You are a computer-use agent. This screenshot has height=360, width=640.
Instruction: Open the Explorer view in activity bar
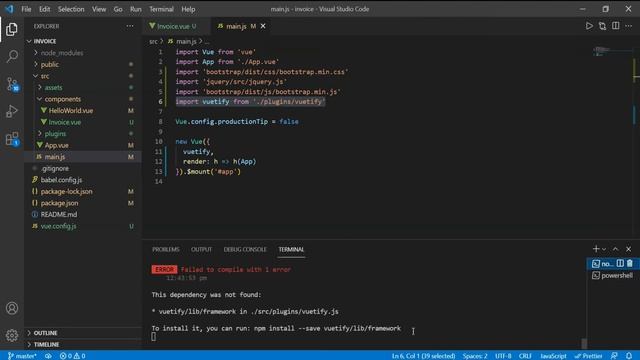[12, 29]
